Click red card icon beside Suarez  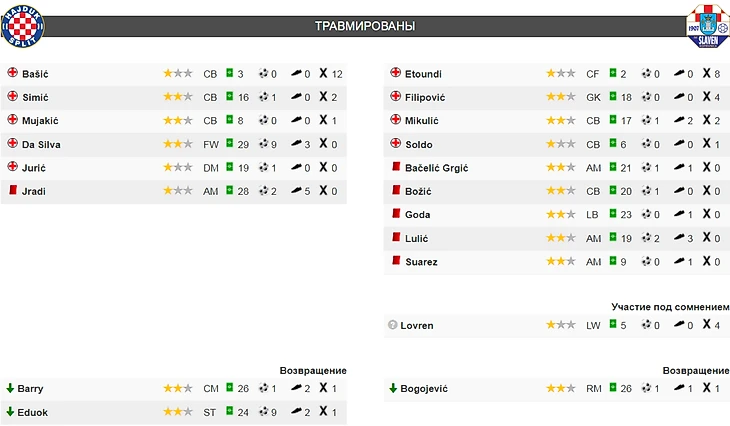coord(396,261)
